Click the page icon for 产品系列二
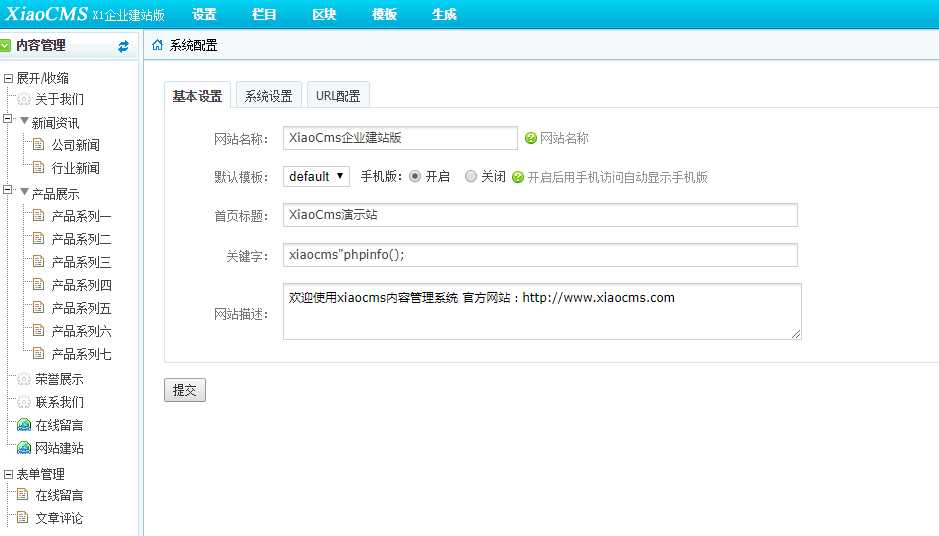939x536 pixels. pyautogui.click(x=38, y=238)
